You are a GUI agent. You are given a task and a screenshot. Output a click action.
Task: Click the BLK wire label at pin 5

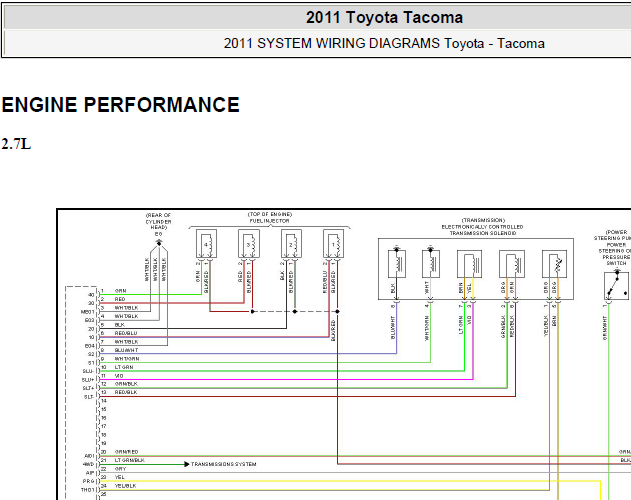click(120, 324)
